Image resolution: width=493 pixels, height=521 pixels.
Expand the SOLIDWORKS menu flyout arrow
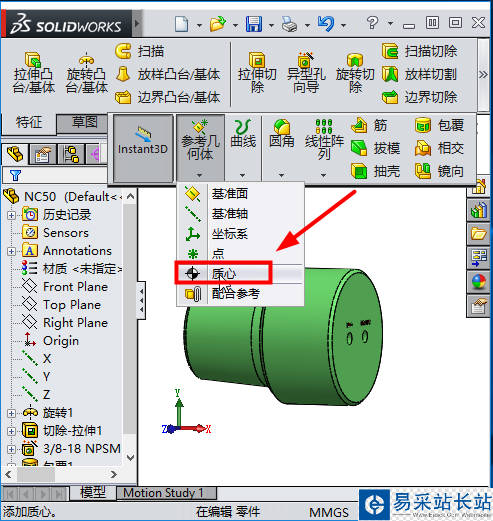point(137,23)
